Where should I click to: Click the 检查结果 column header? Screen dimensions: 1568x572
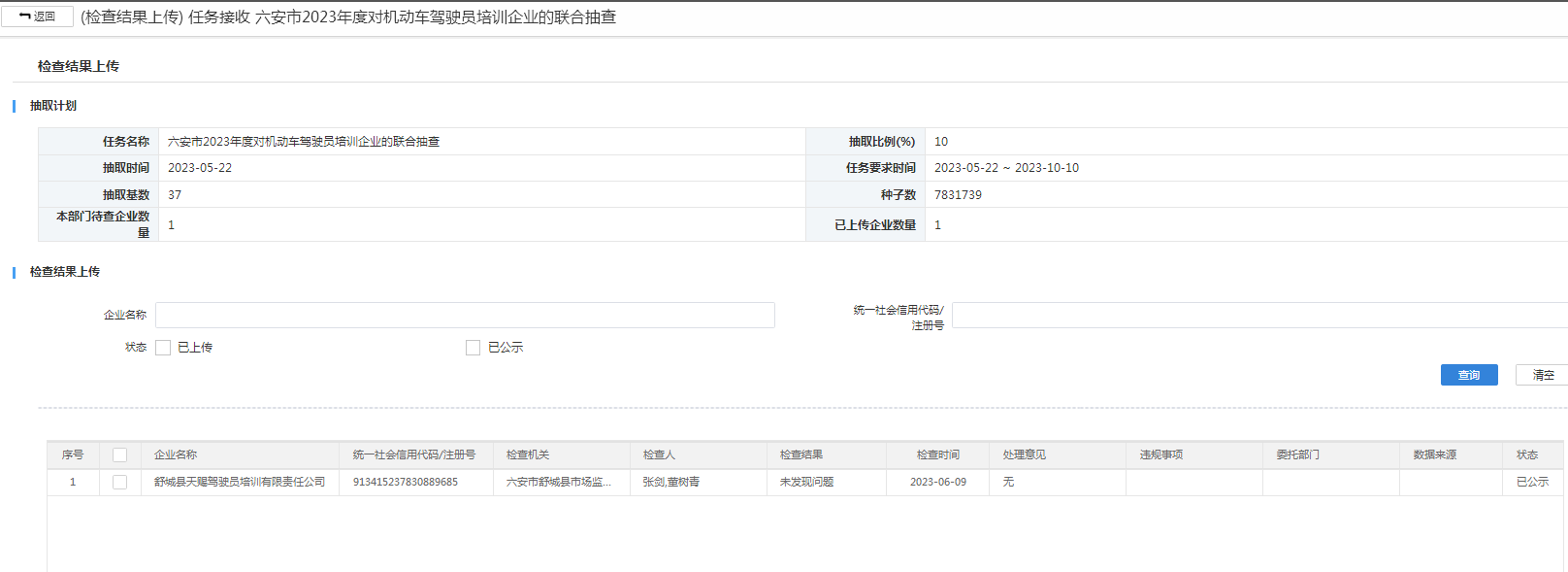pos(801,454)
